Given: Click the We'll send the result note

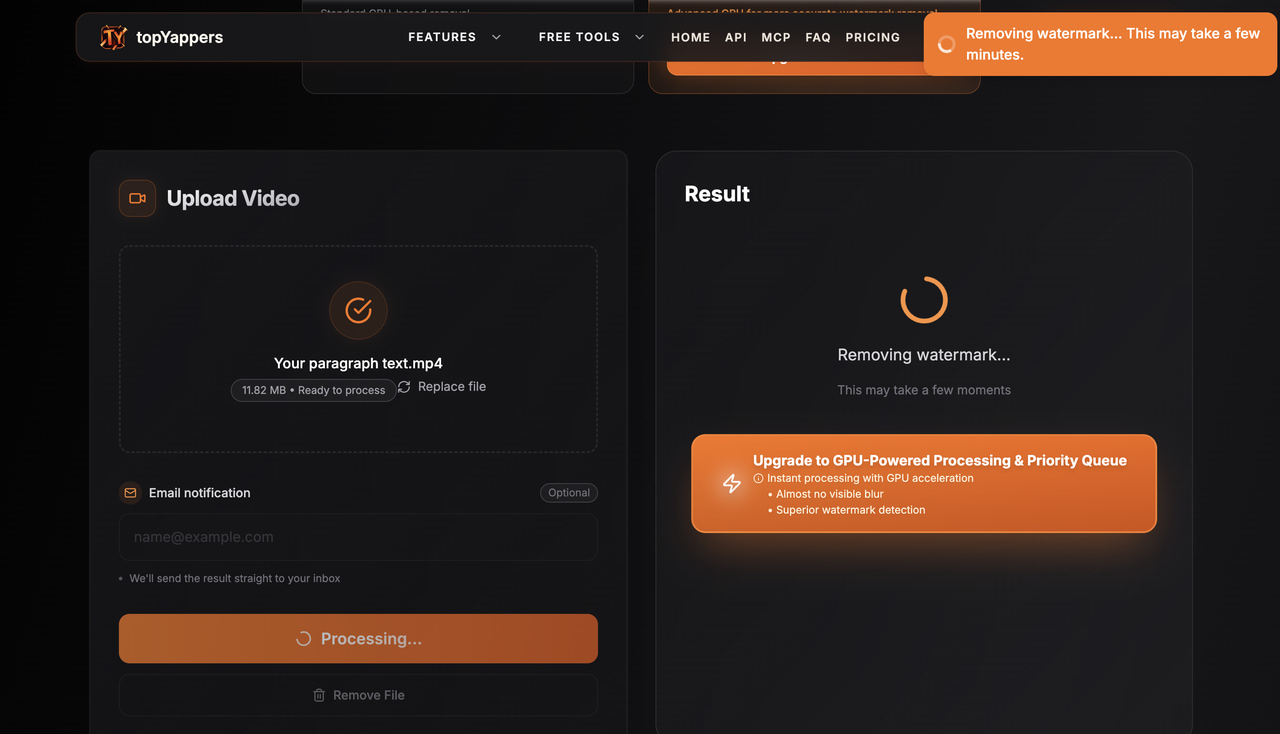Looking at the screenshot, I should tap(235, 578).
